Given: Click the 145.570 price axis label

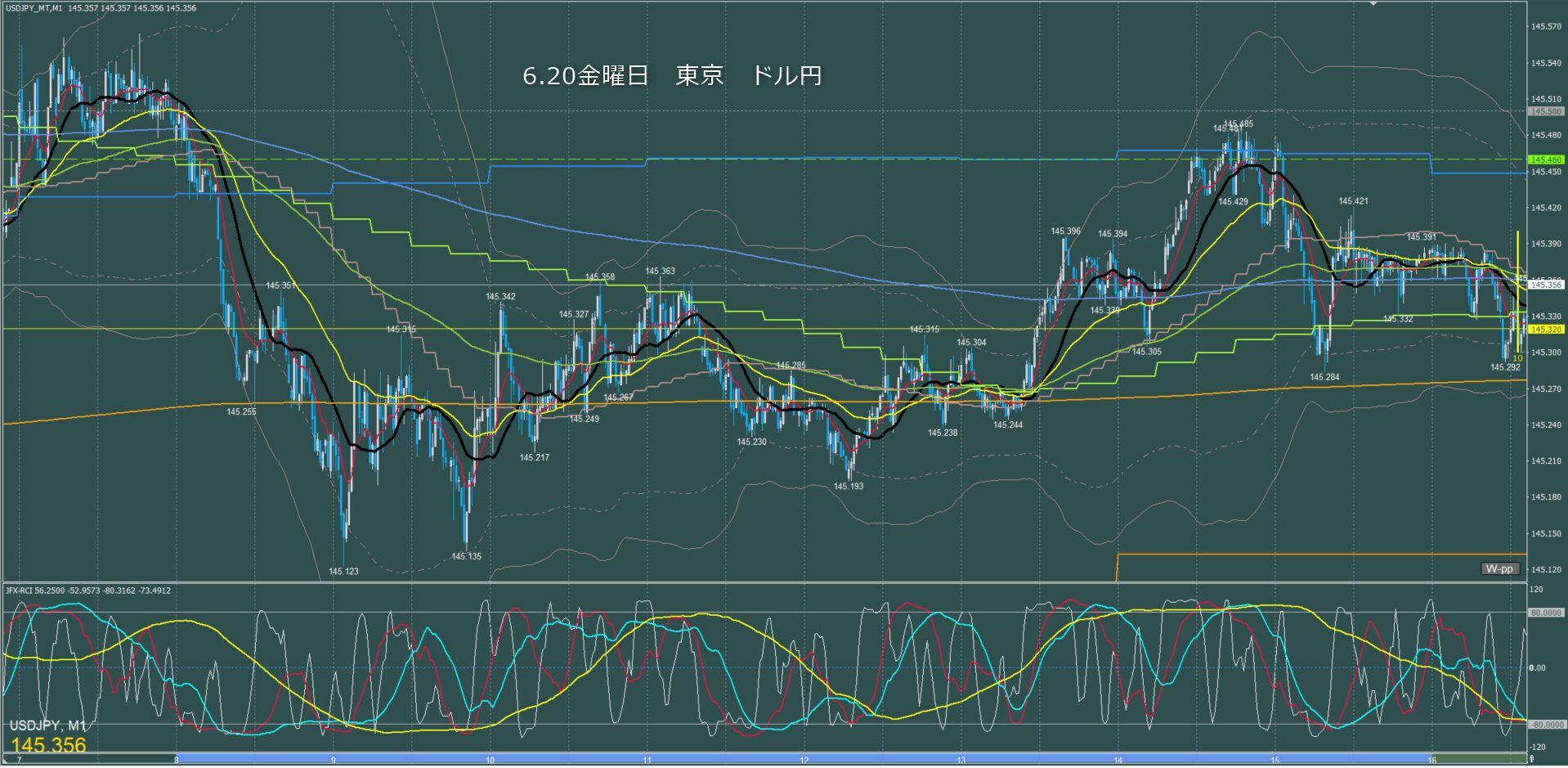Looking at the screenshot, I should (x=1546, y=27).
